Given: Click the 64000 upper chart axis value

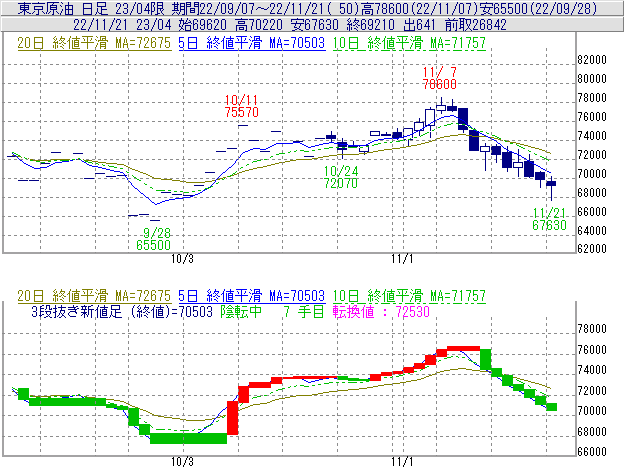Looking at the screenshot, I should [592, 231].
